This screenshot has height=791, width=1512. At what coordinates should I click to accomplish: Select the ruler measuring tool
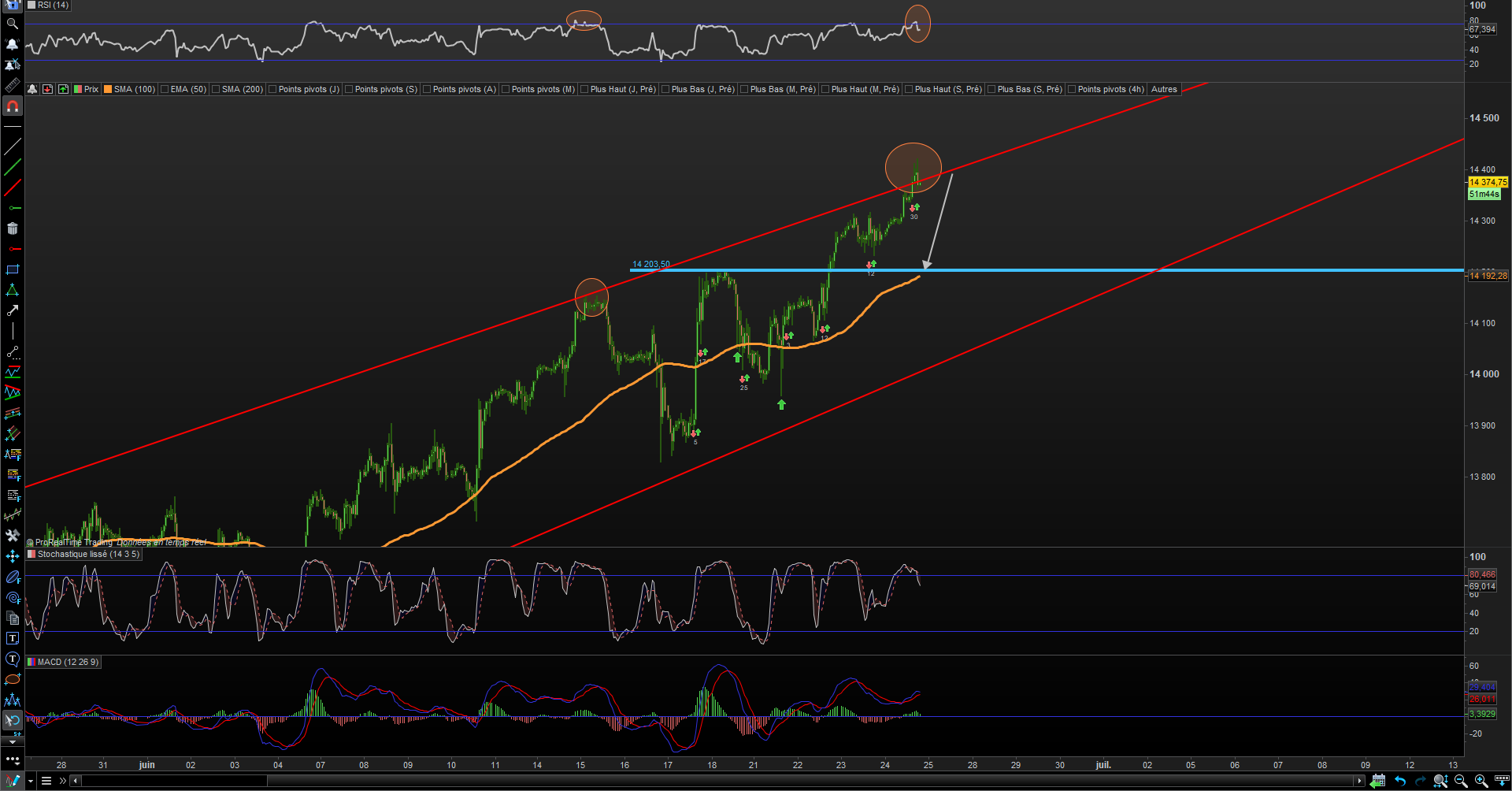tap(12, 85)
